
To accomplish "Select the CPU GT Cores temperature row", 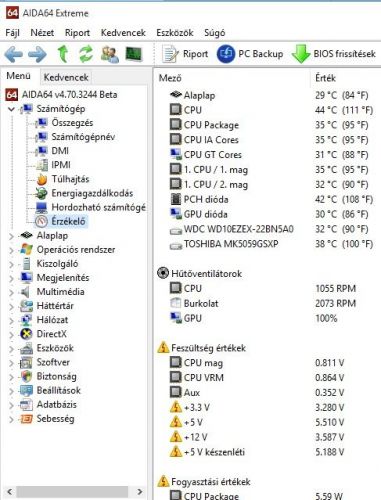I will click(x=268, y=155).
